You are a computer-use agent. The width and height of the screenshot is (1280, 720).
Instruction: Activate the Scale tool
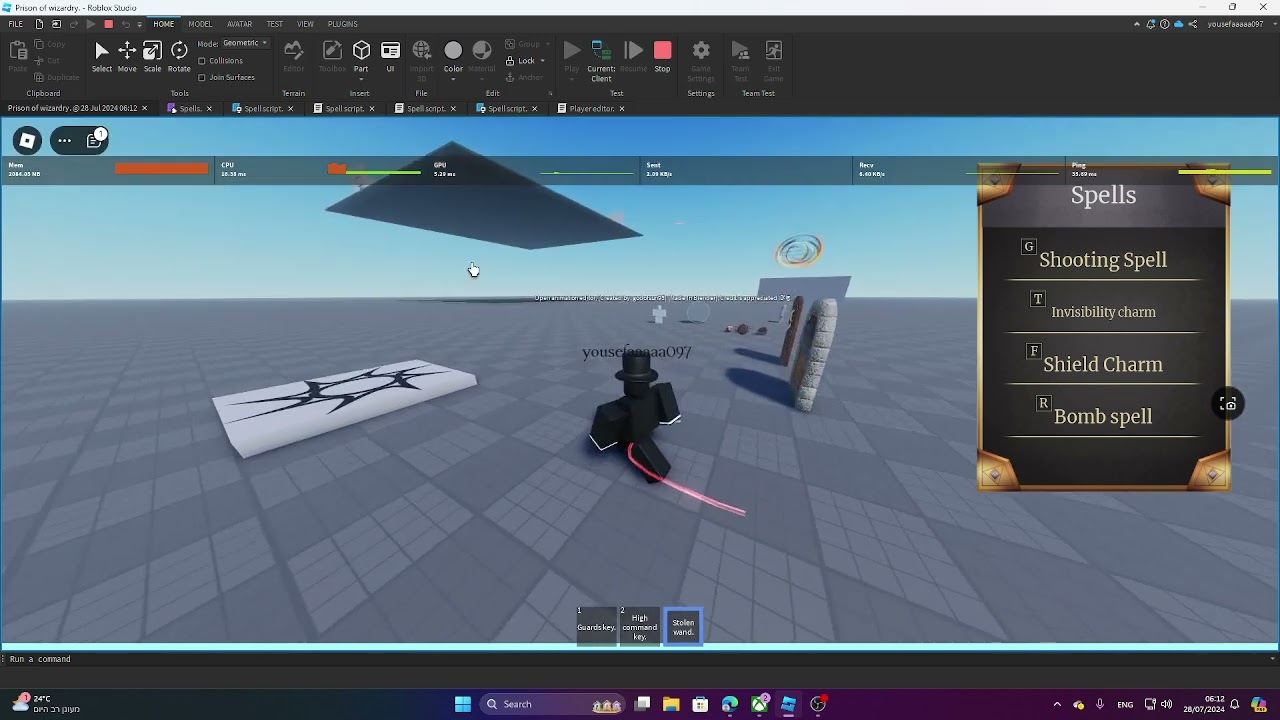pyautogui.click(x=152, y=56)
